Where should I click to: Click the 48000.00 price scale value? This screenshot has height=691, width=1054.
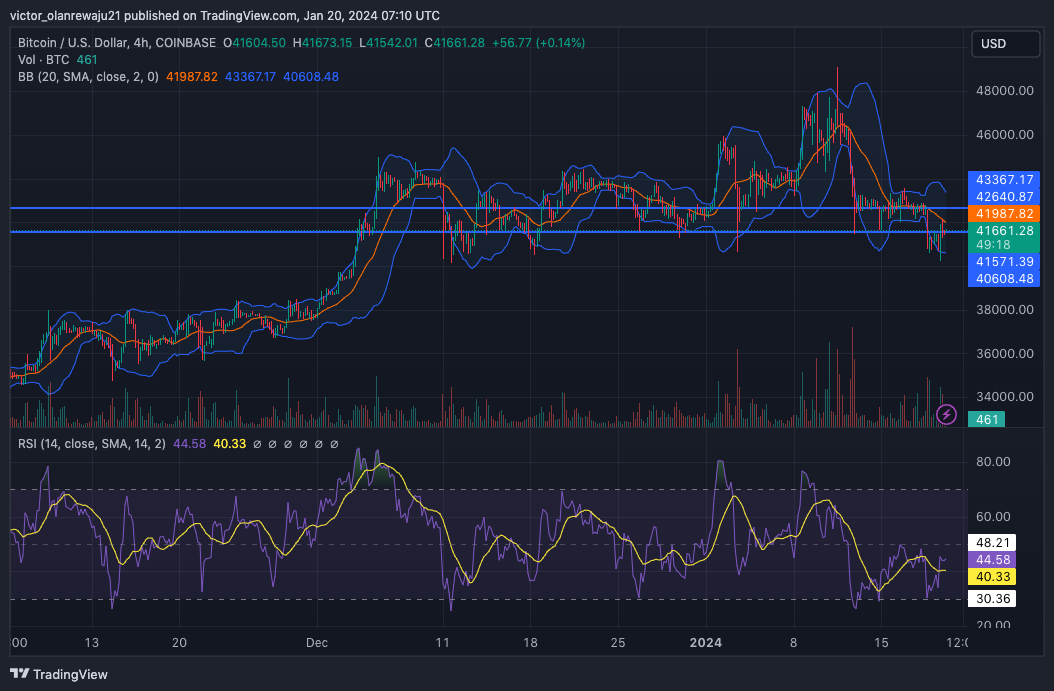[x=1004, y=91]
